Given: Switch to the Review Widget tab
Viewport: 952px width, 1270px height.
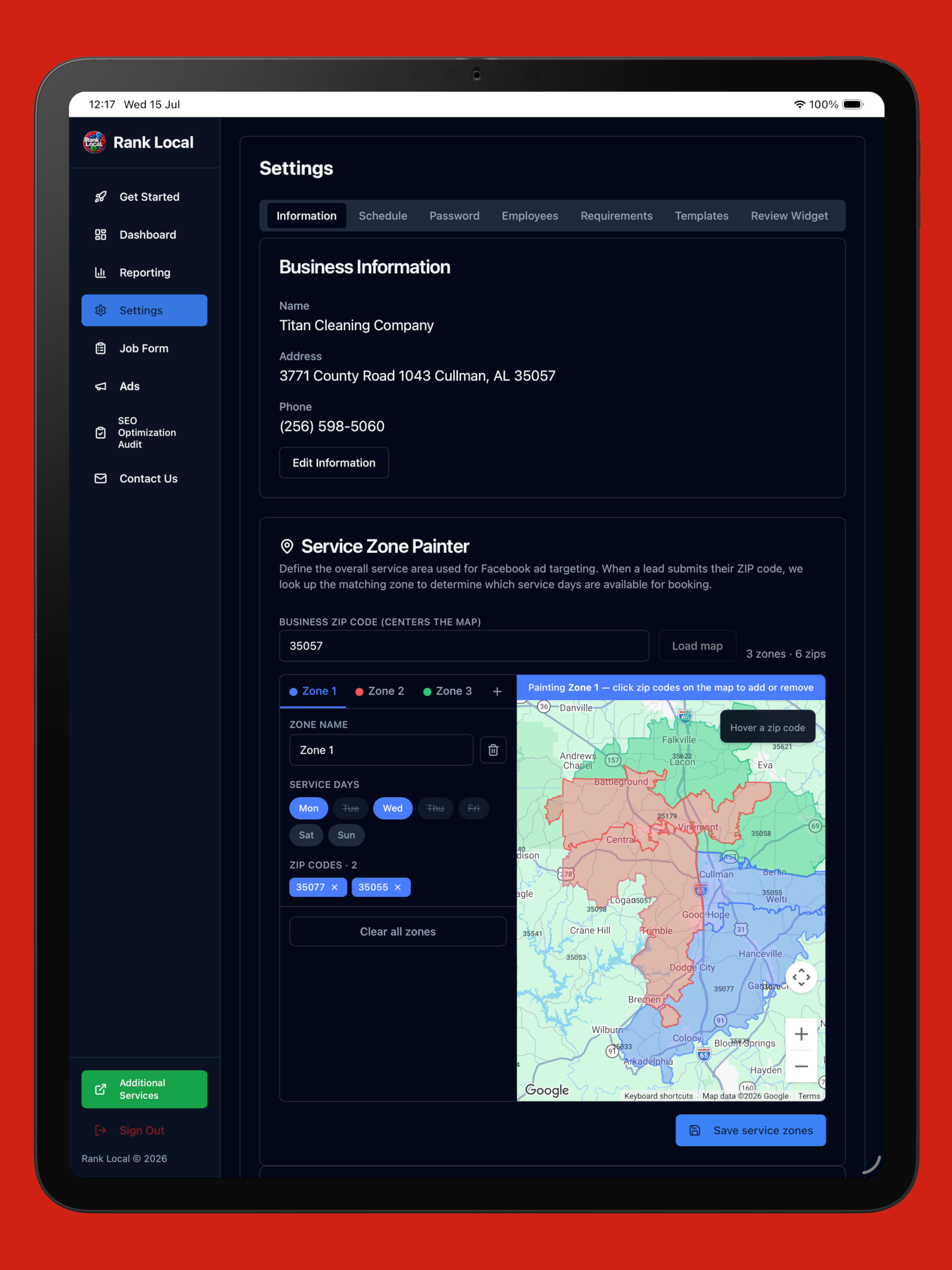Looking at the screenshot, I should click(789, 216).
